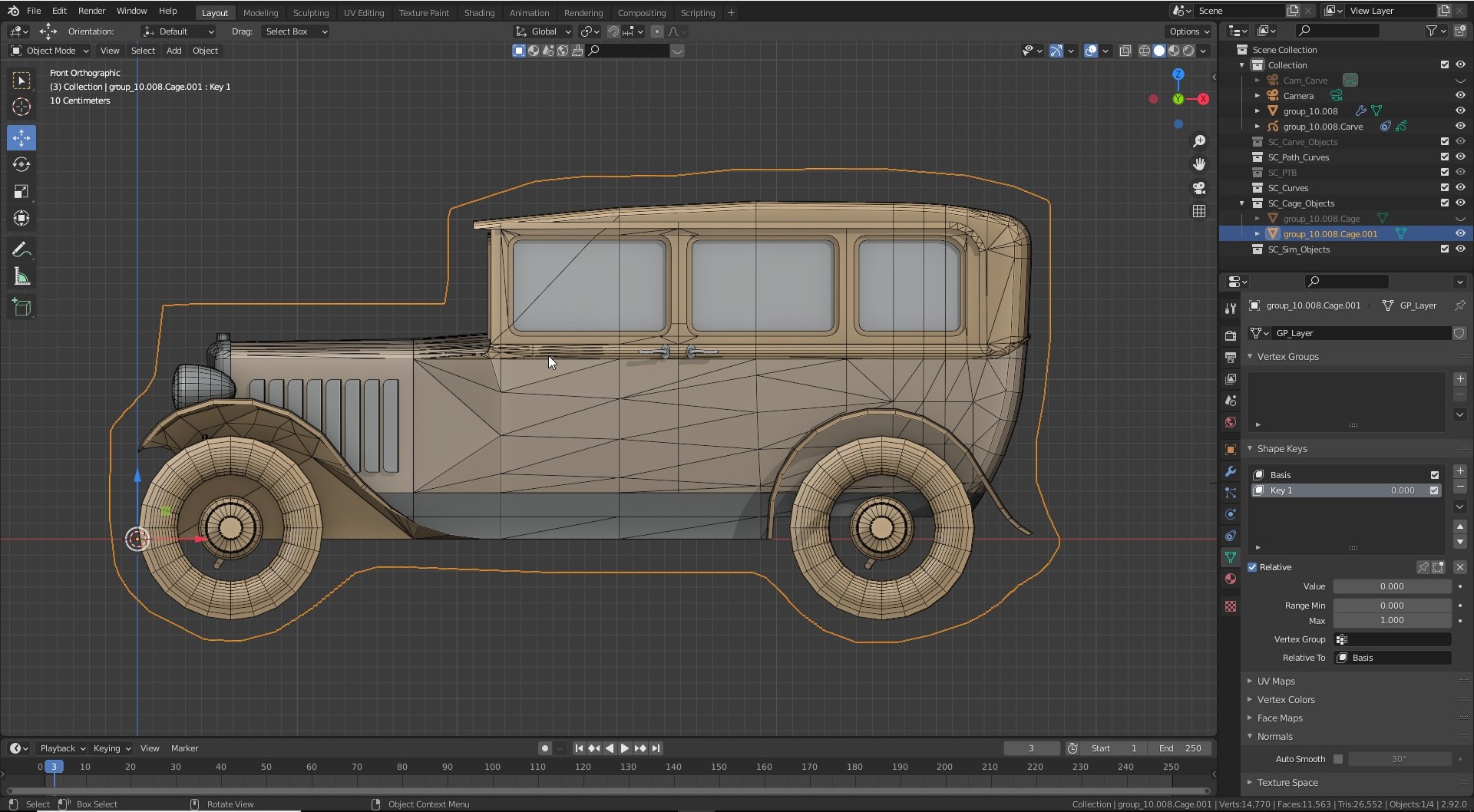Remove shape key with minus button

coord(1460,487)
